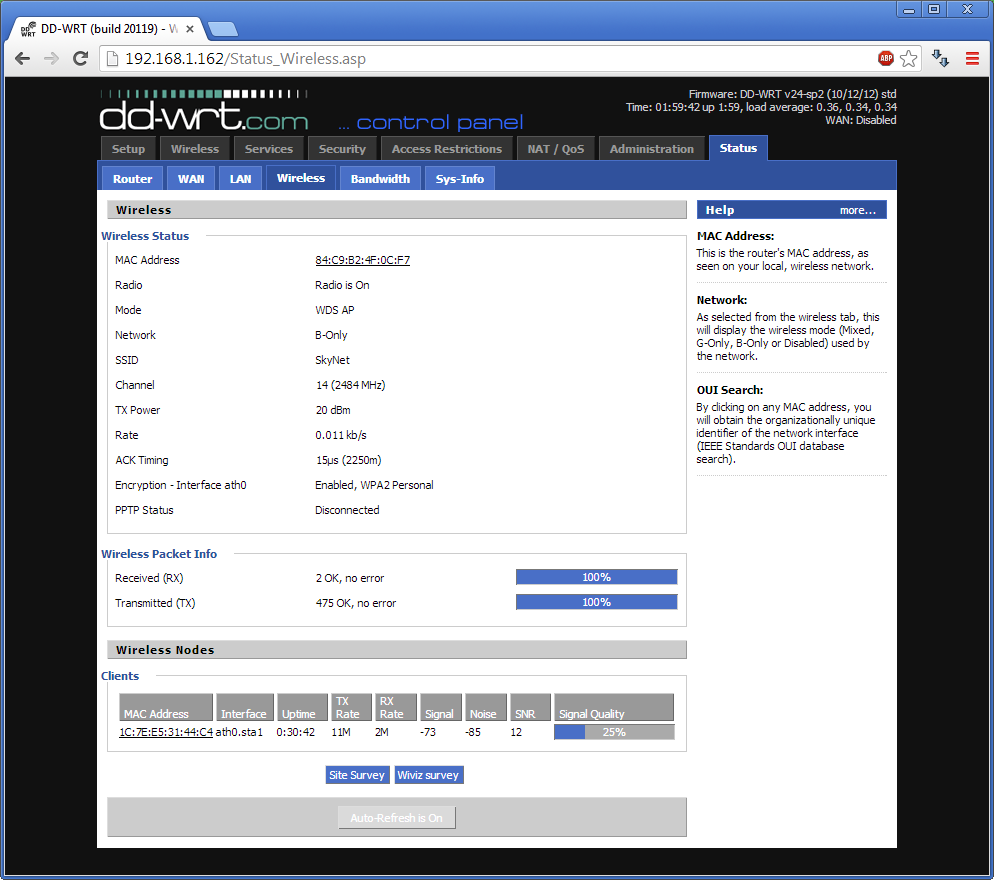Click the Signal Quality column header
Screen dimensions: 994x880
tap(614, 707)
